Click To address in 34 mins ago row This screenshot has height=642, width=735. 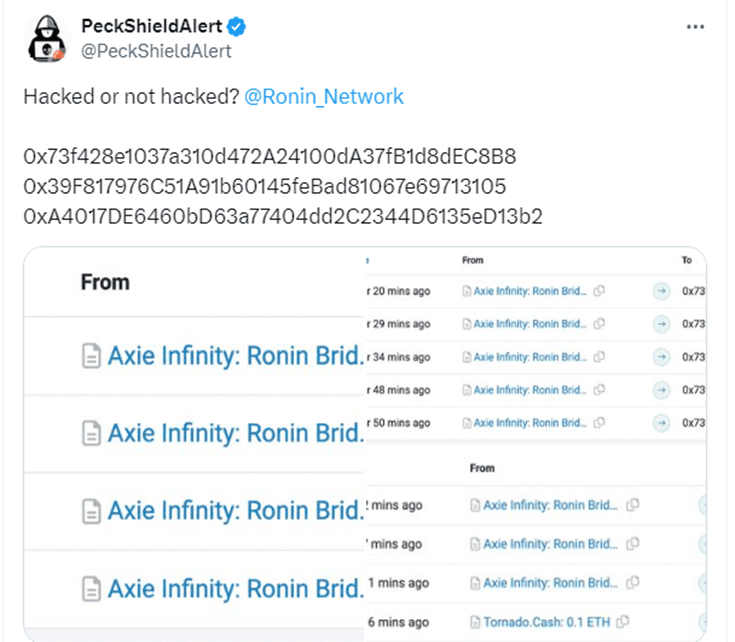coord(694,357)
